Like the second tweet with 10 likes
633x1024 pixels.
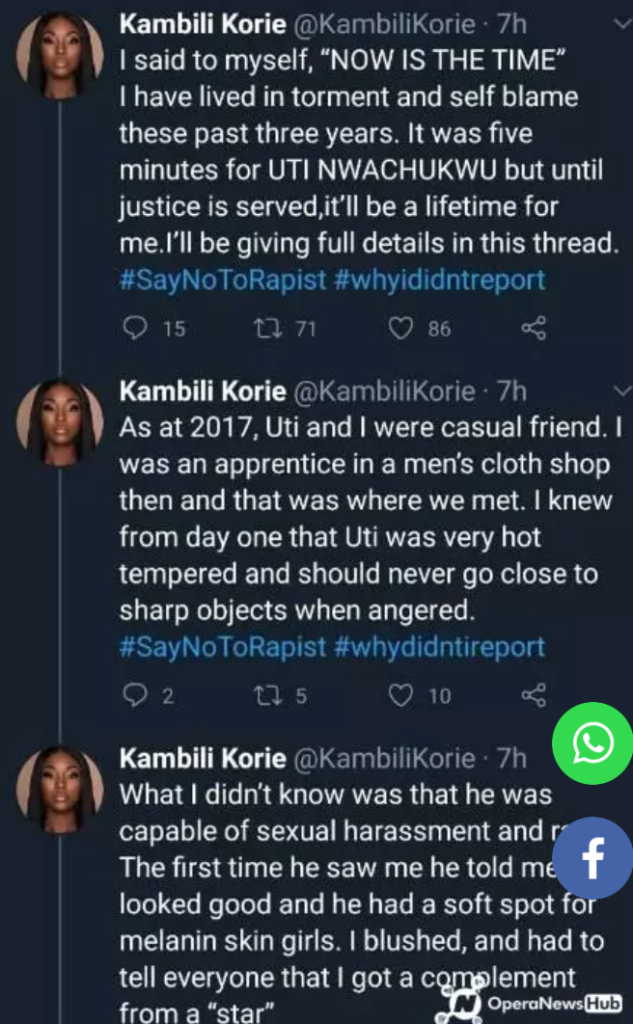tap(400, 696)
